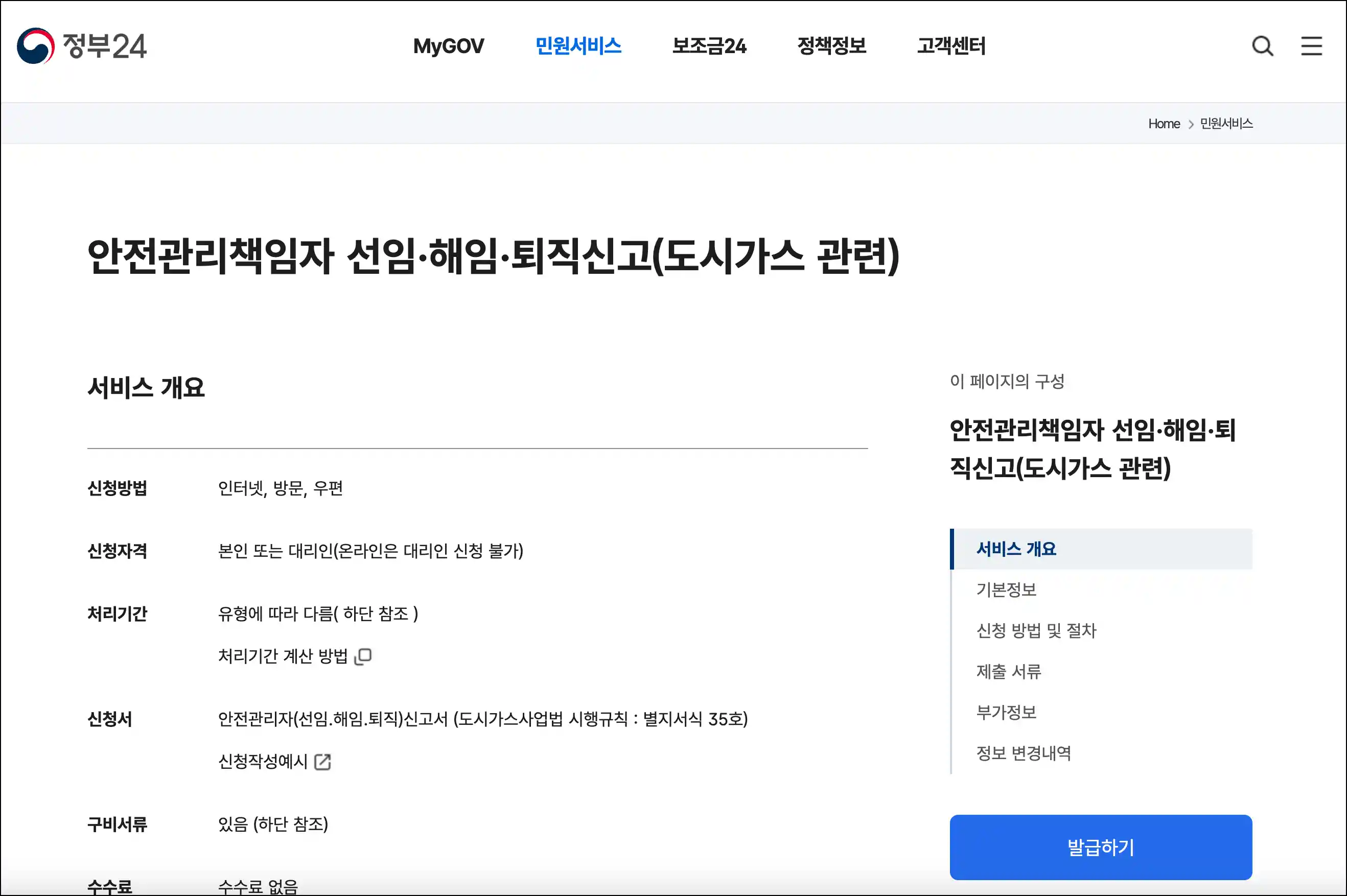Jump to 신청 방법 및 절차 section
The image size is (1347, 896).
pyautogui.click(x=1036, y=631)
